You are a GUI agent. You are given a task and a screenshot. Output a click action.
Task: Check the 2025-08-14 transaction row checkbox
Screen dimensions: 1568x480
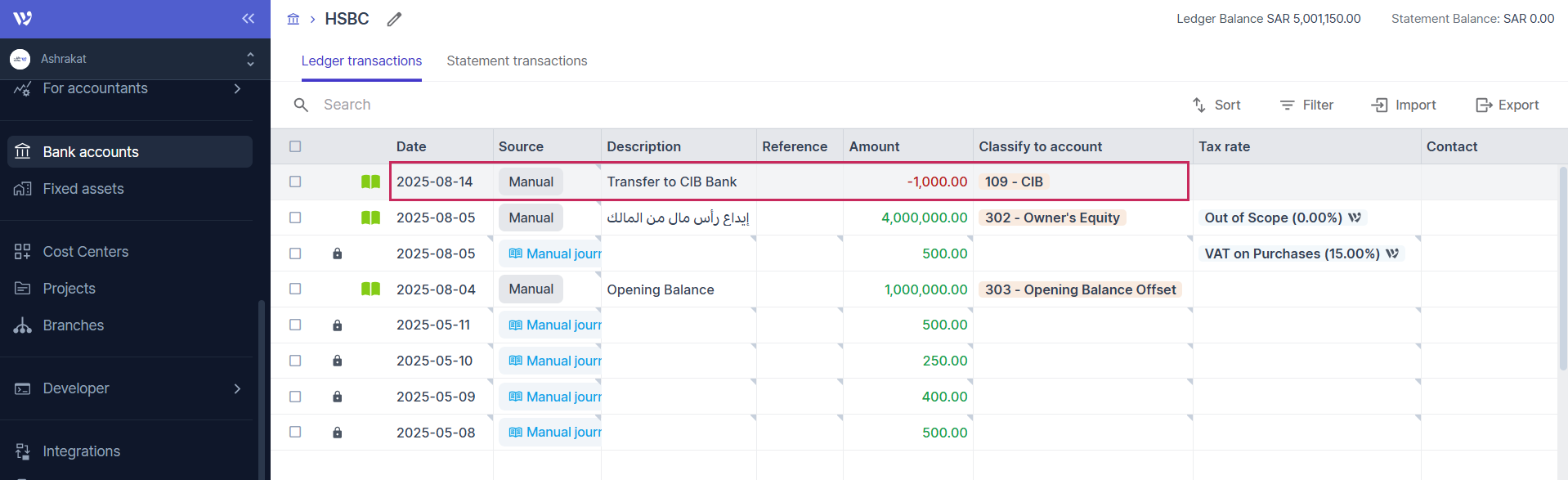click(295, 182)
